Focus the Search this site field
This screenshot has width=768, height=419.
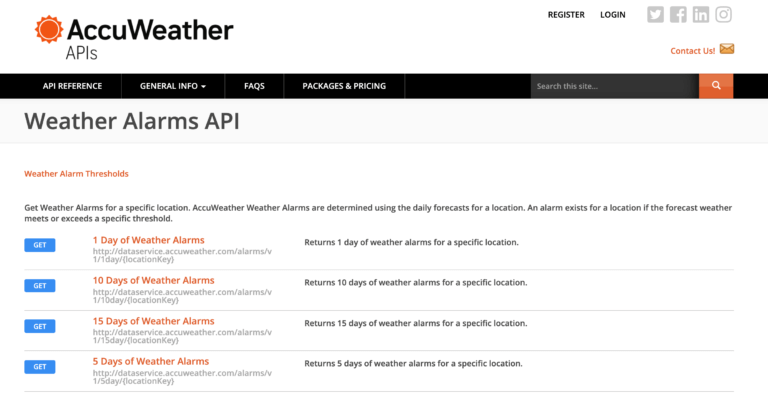[x=615, y=86]
